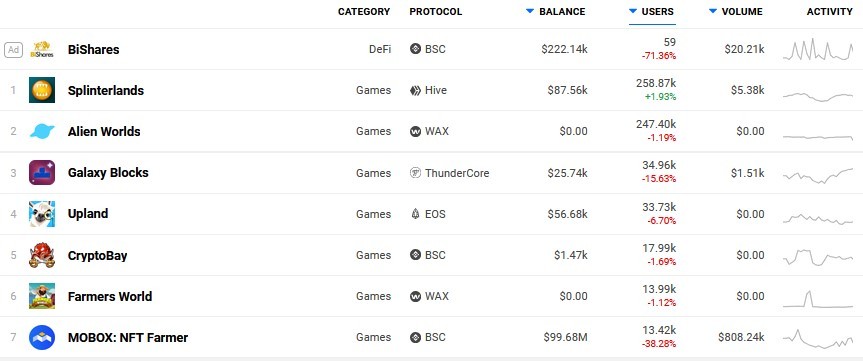Screen dimensions: 863x361
Task: Open the Splinterlands dapp link
Action: pos(106,90)
